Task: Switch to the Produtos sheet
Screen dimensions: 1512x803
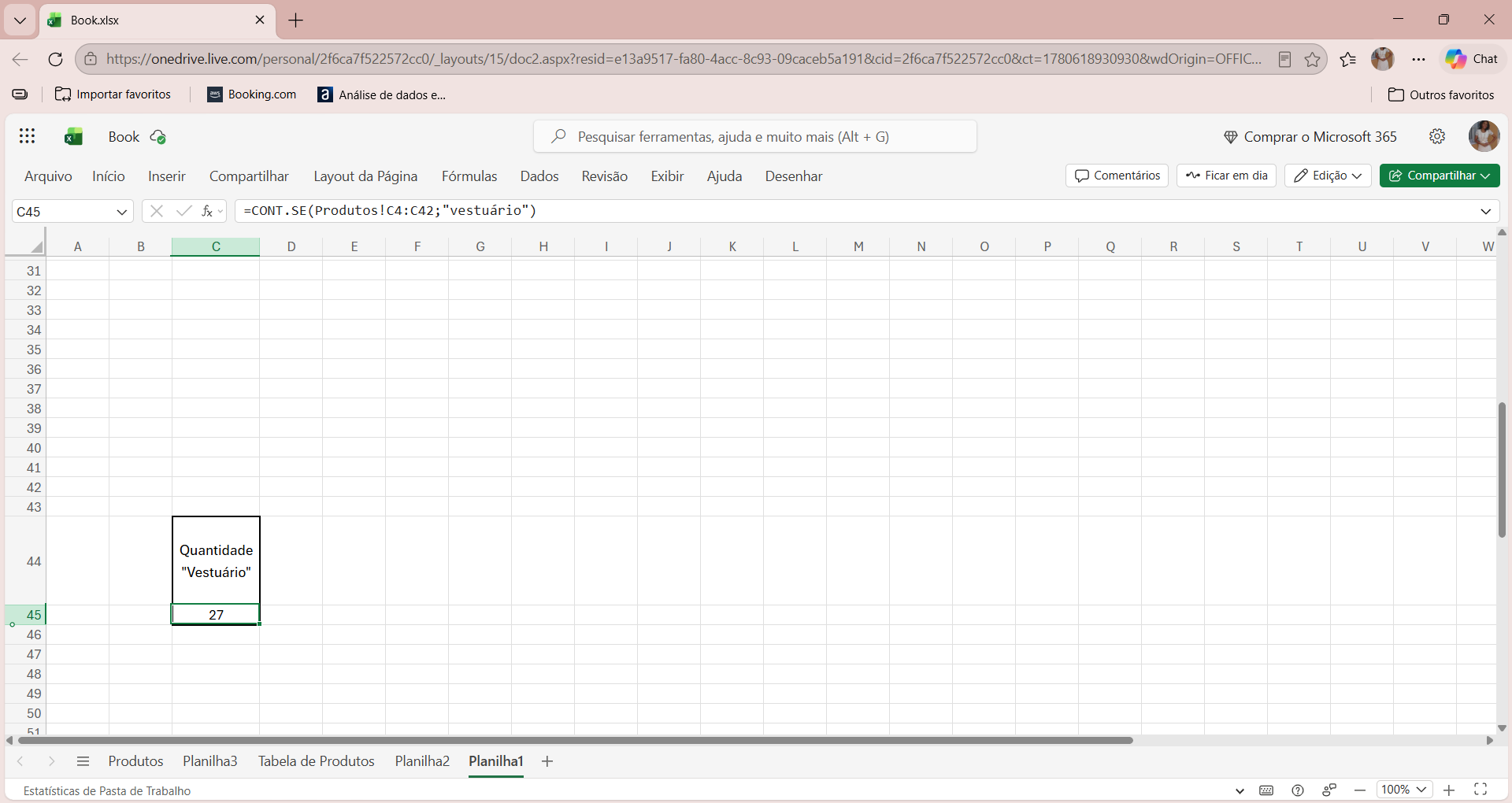Action: click(136, 761)
